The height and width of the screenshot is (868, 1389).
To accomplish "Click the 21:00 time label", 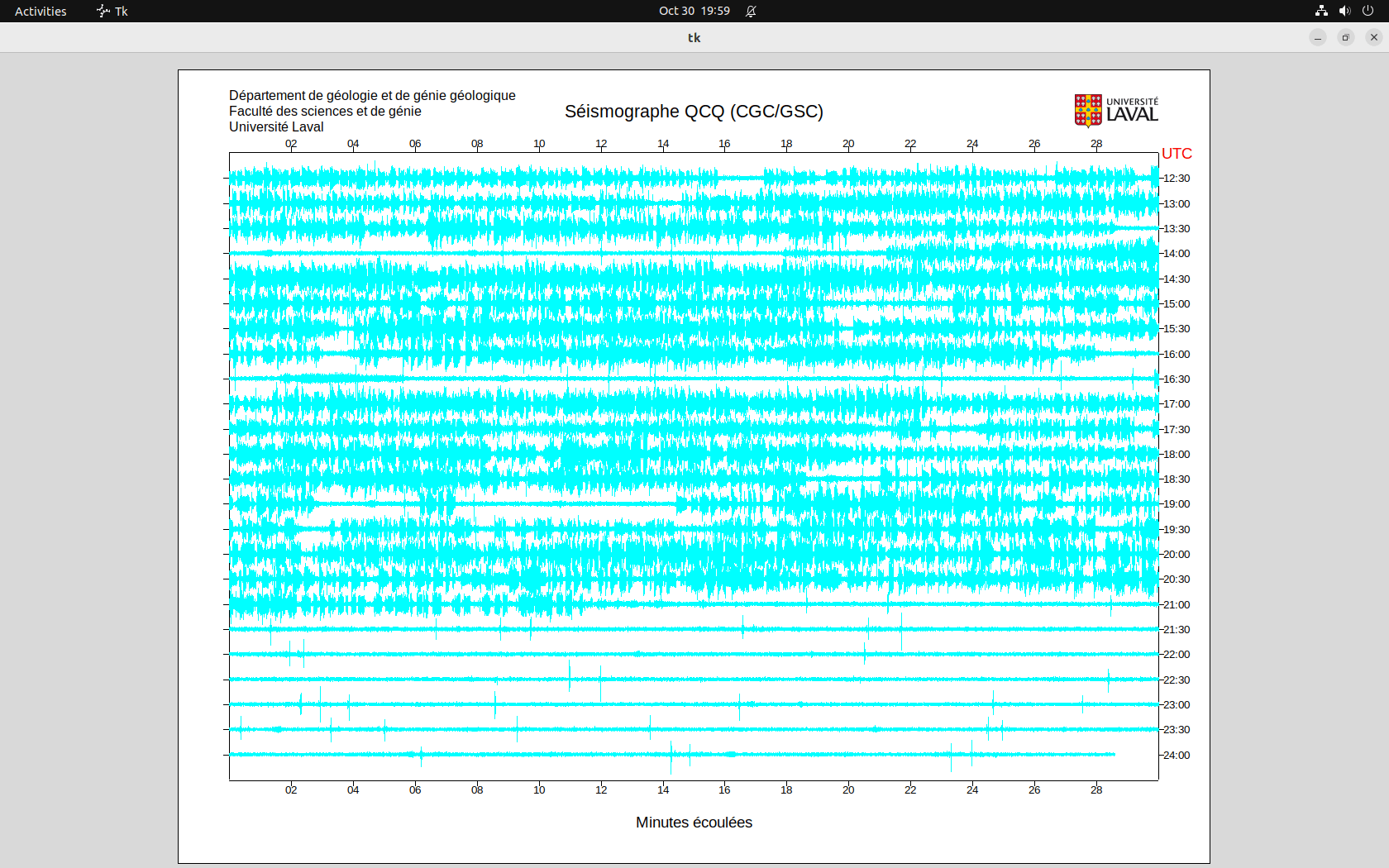I will 1177,605.
